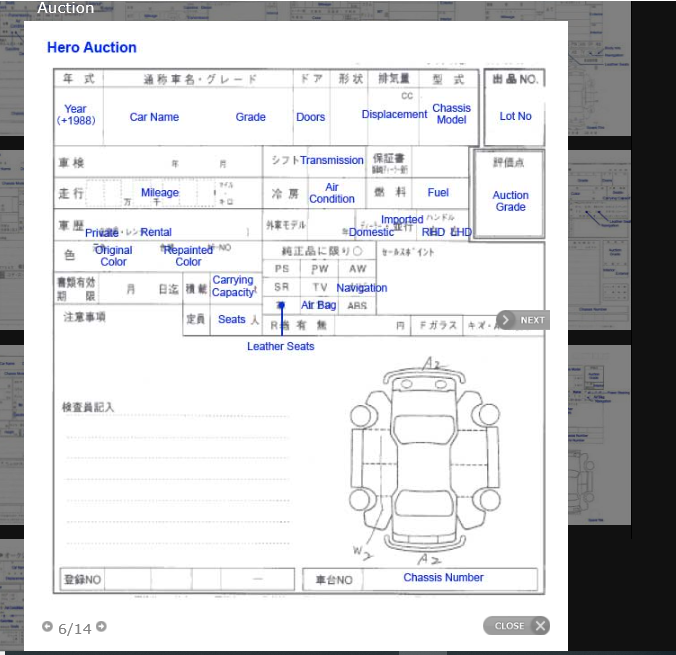Viewport: 676px width, 655px height.
Task: Click the Leather Seats label
Action: tap(281, 346)
